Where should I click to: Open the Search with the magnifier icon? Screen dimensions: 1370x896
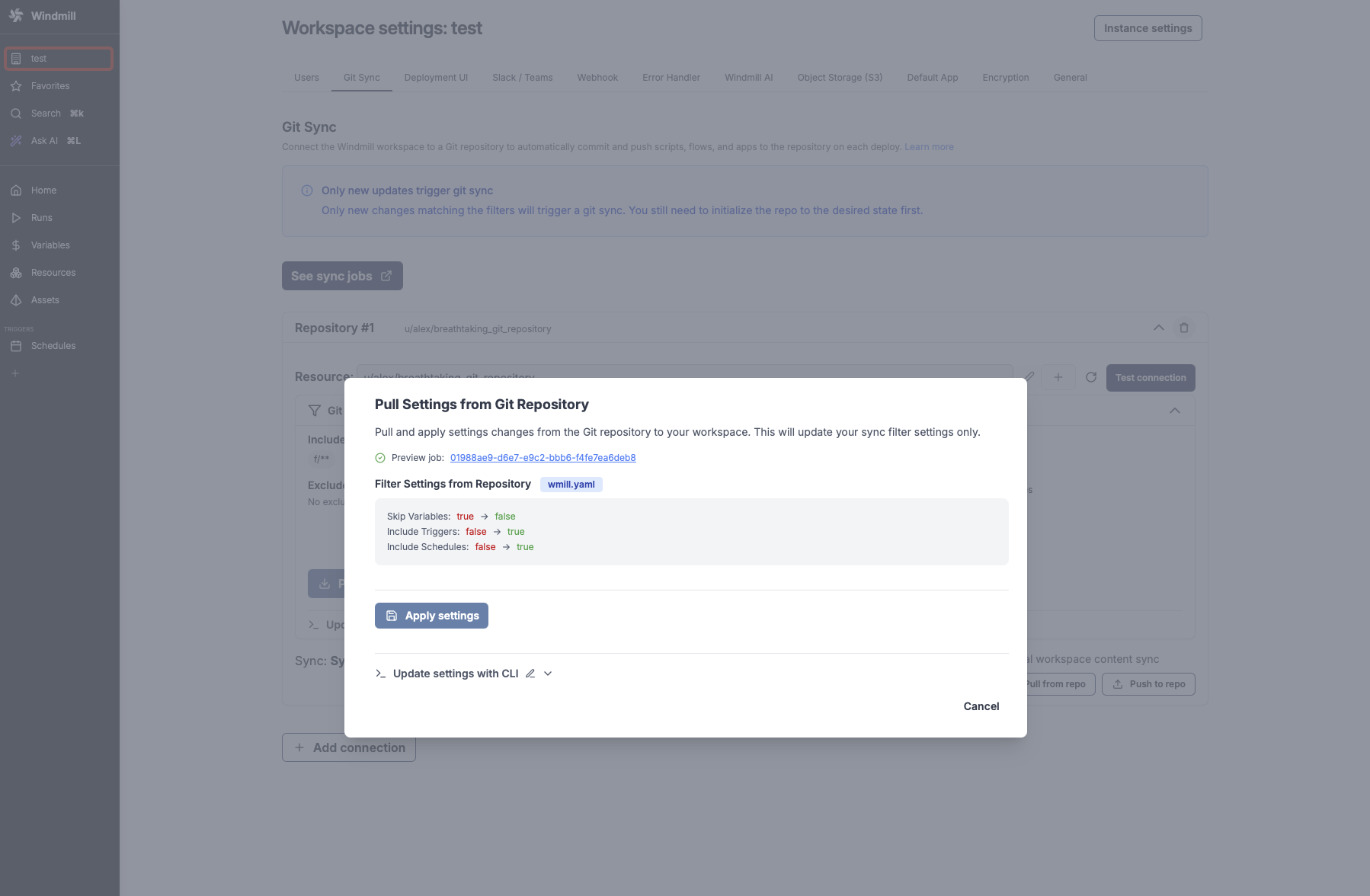coord(46,113)
